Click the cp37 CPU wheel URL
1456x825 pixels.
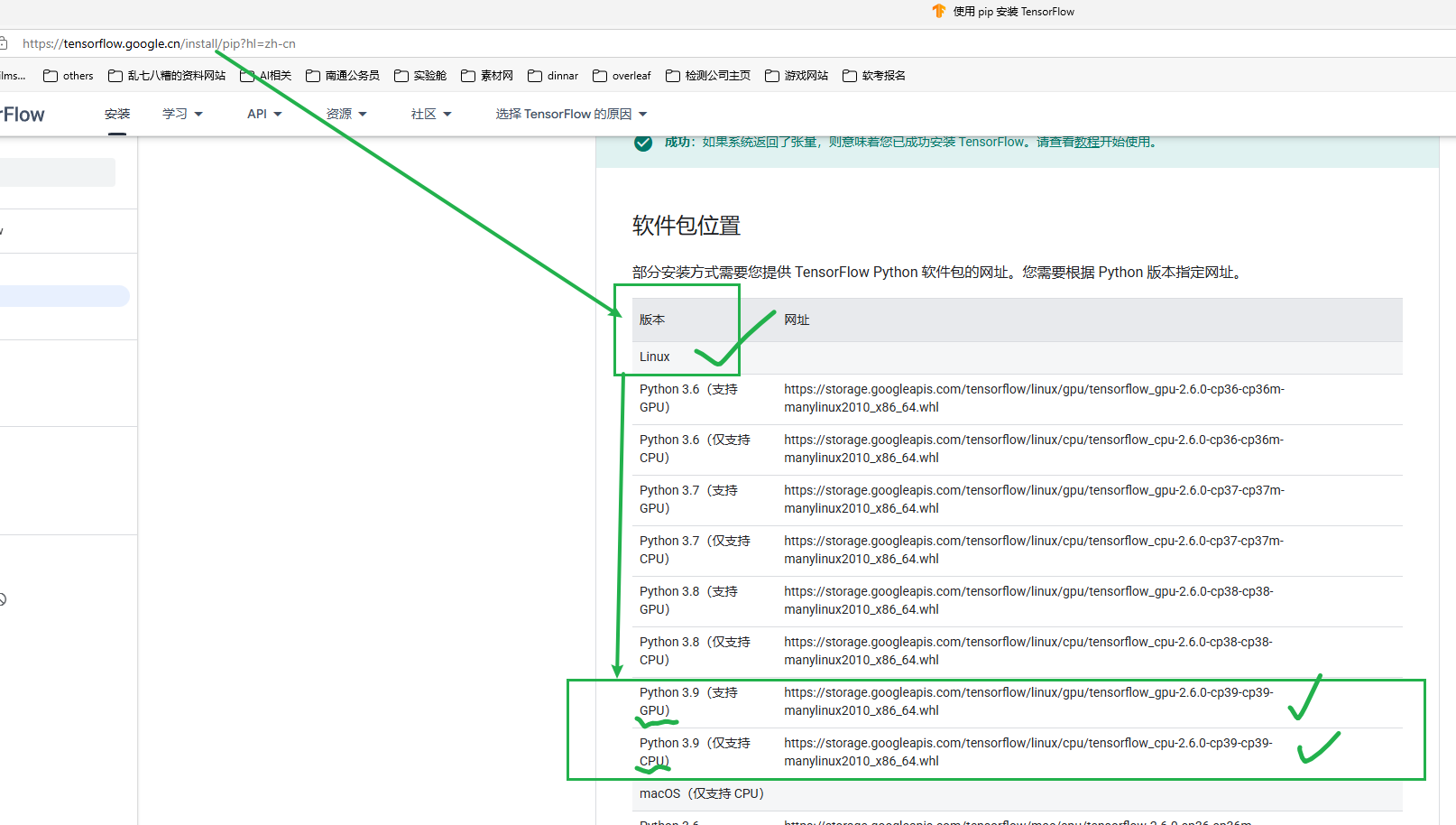[1034, 550]
